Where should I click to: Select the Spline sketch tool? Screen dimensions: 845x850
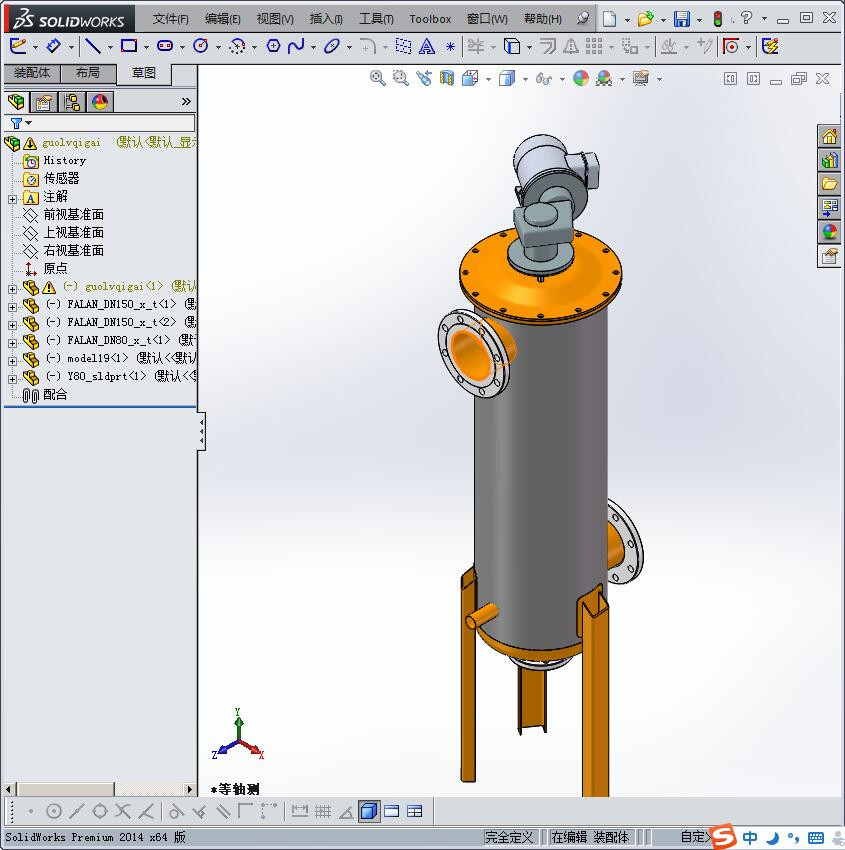point(296,46)
